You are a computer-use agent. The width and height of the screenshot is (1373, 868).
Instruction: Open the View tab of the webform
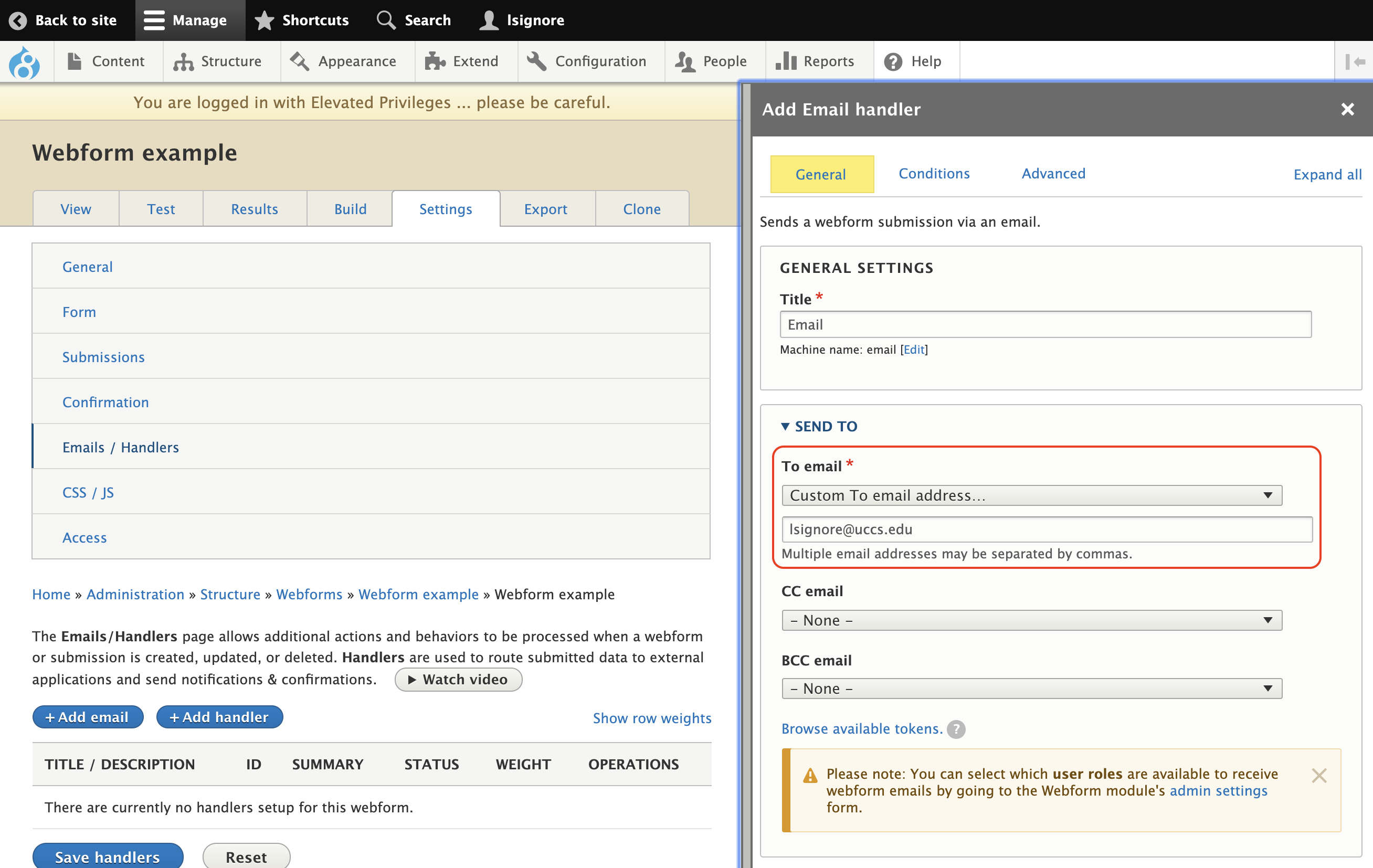click(x=76, y=209)
